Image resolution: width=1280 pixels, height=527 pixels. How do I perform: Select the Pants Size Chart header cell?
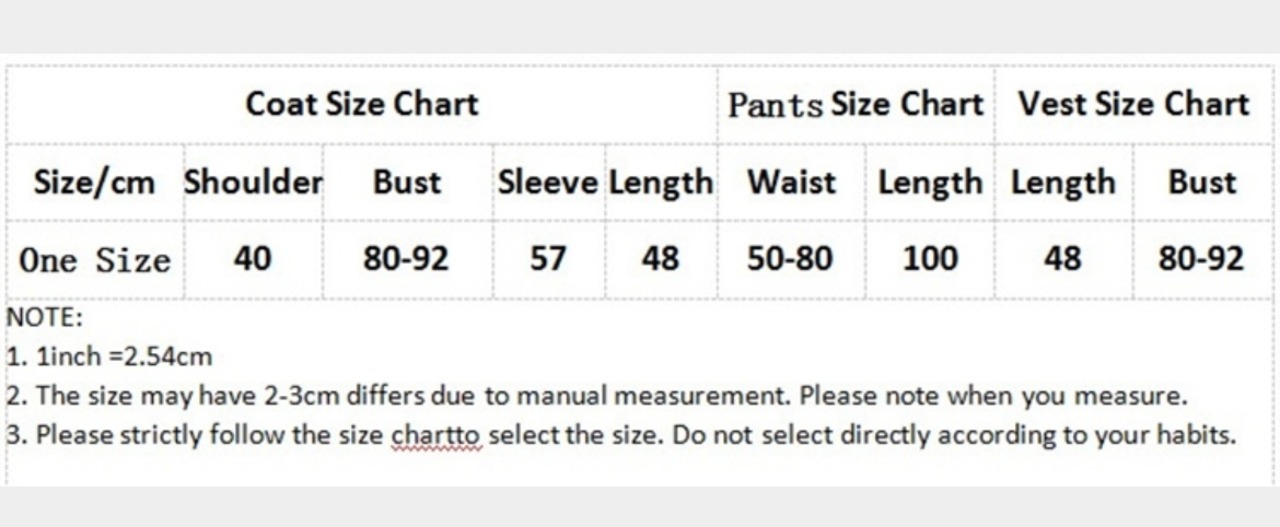[x=856, y=104]
